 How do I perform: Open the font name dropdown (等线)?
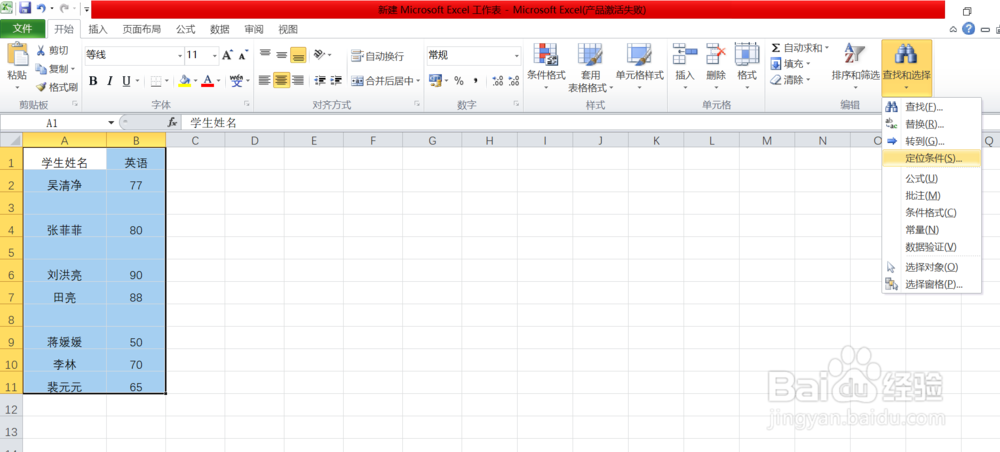pos(178,55)
